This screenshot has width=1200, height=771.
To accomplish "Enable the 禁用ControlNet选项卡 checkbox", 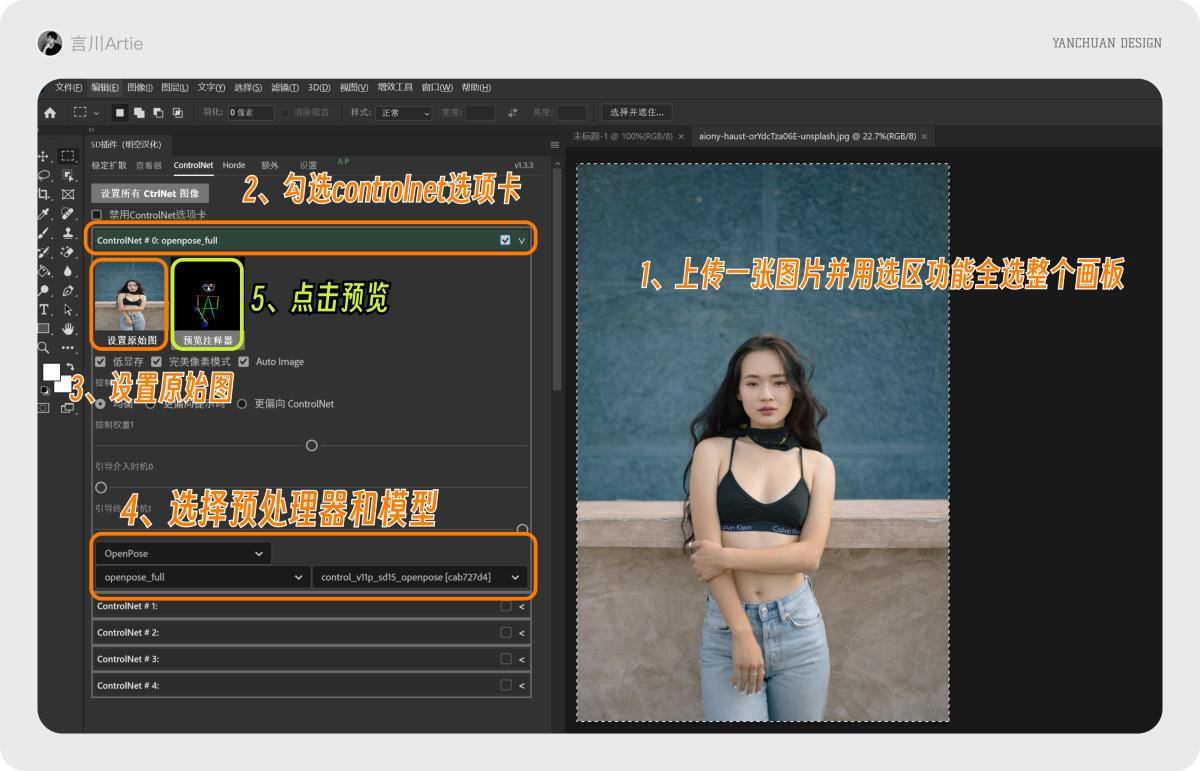I will 96,214.
